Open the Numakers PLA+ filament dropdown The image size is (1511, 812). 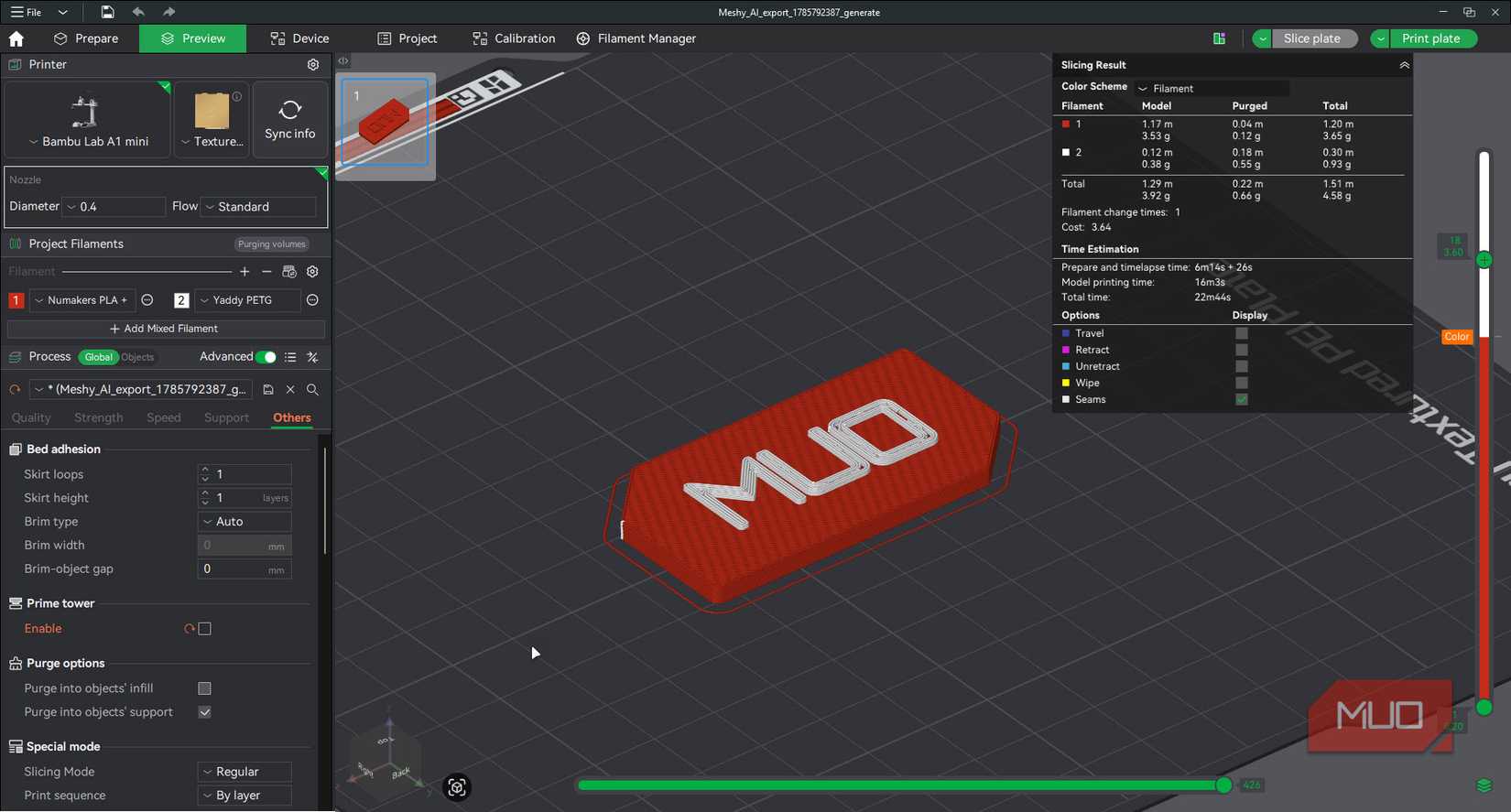(x=83, y=300)
